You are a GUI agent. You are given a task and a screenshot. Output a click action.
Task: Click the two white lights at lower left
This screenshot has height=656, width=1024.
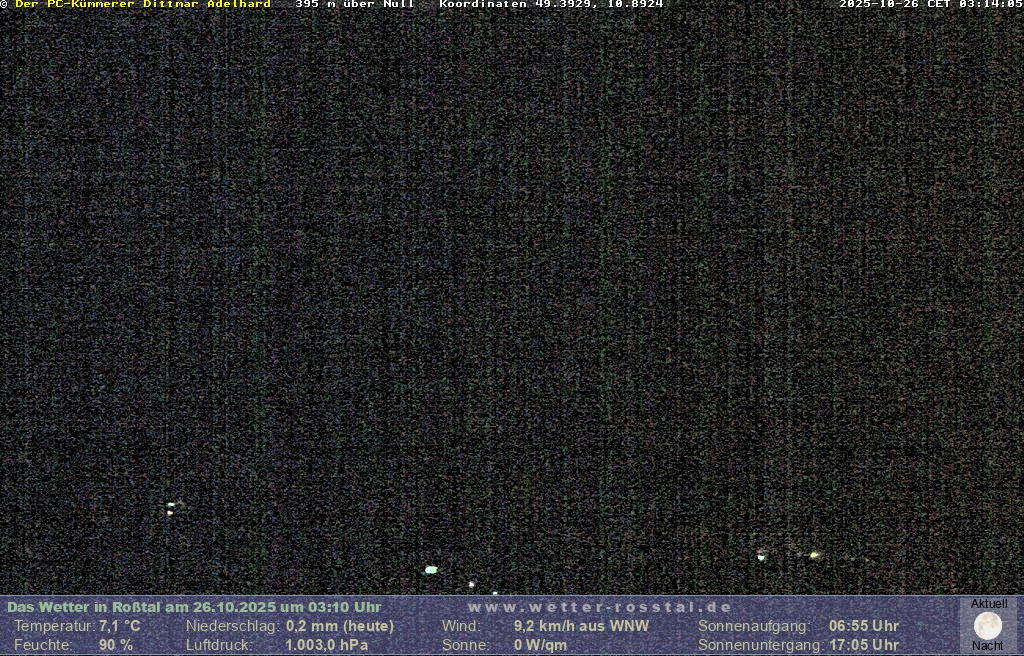pos(171,508)
